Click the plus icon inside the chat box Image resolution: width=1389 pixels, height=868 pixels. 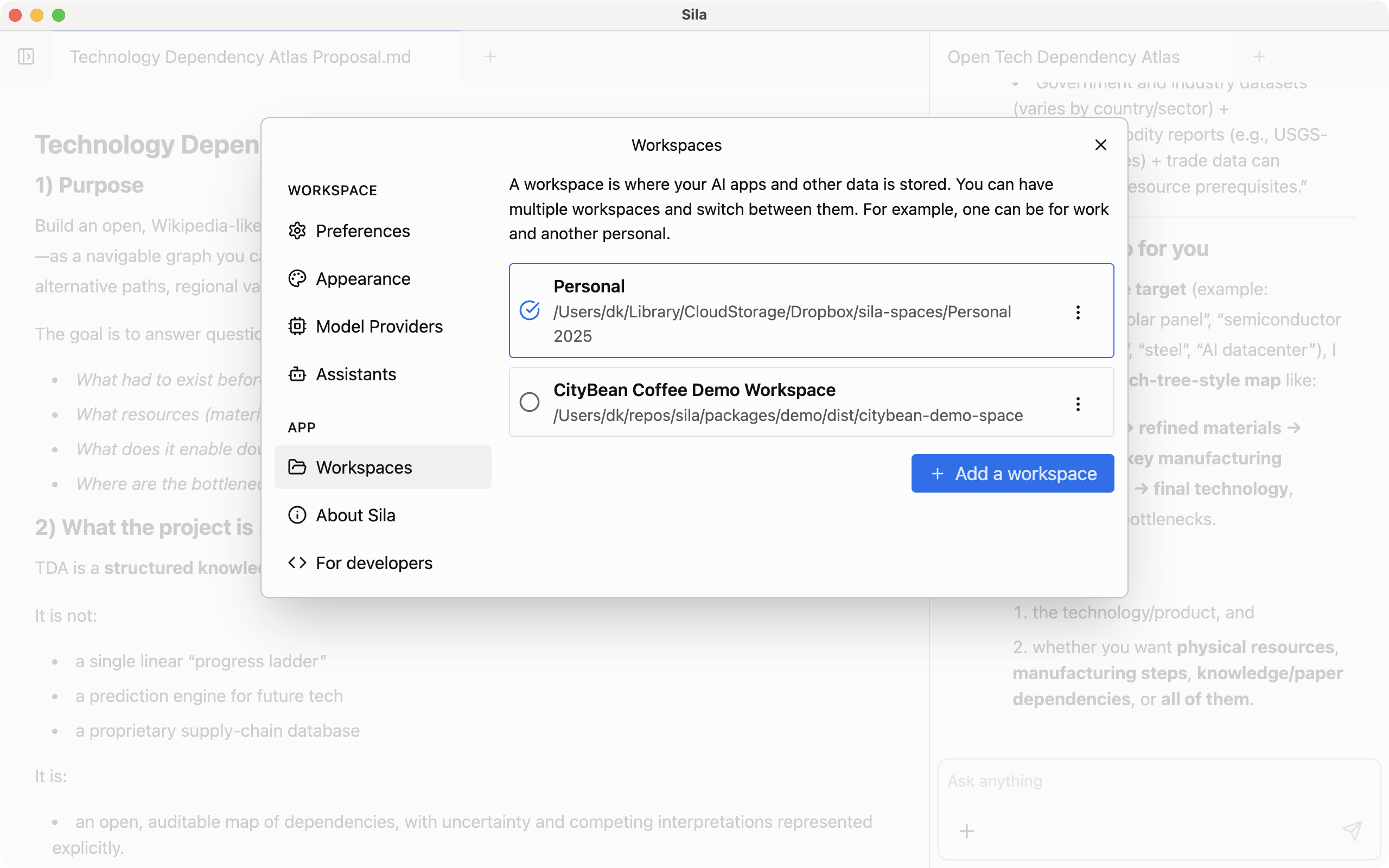(x=966, y=831)
